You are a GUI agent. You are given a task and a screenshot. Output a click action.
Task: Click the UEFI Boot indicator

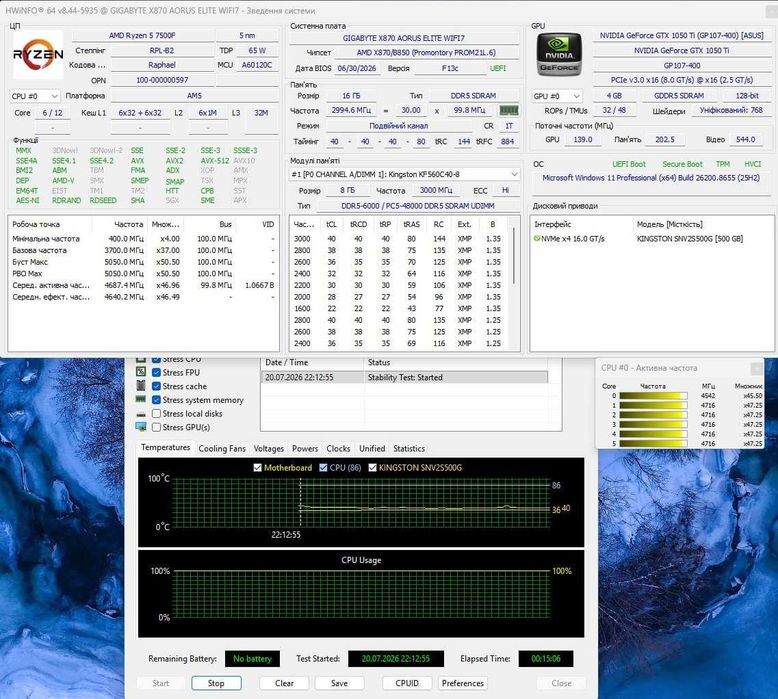pyautogui.click(x=629, y=164)
